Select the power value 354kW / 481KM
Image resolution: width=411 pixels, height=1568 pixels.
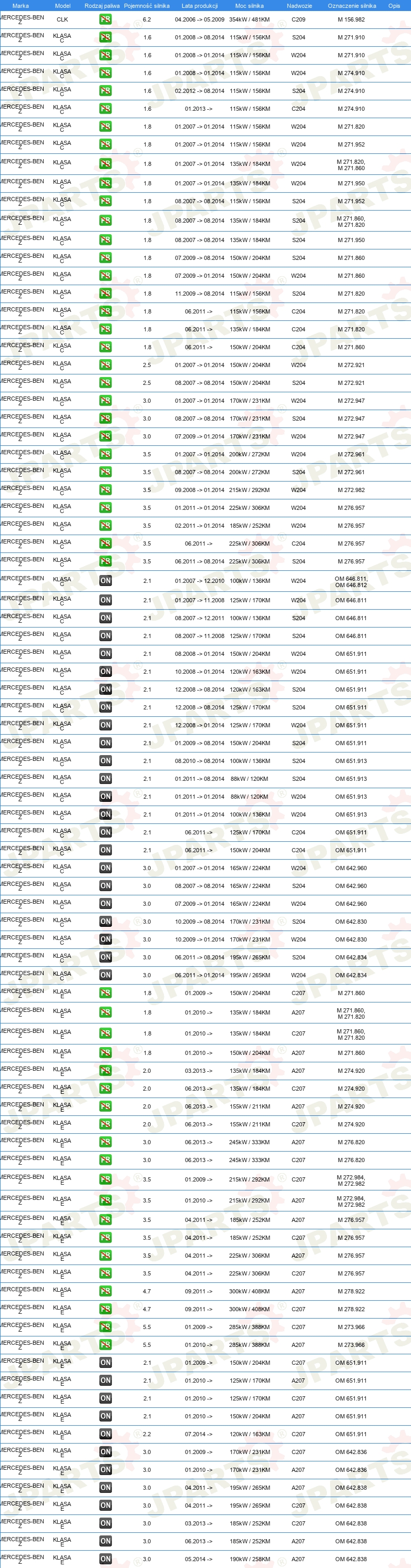point(250,19)
